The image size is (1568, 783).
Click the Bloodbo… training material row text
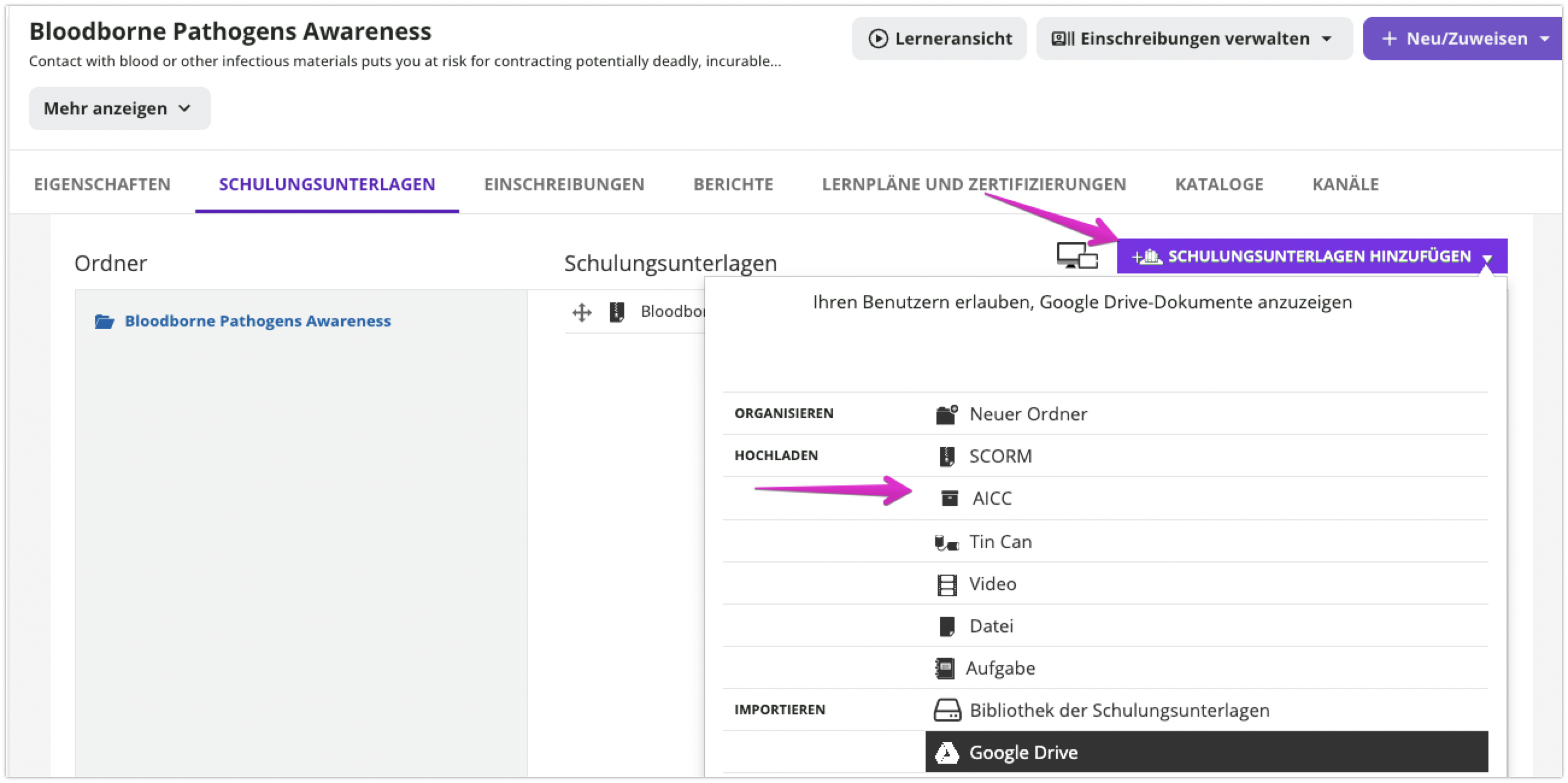pos(673,311)
